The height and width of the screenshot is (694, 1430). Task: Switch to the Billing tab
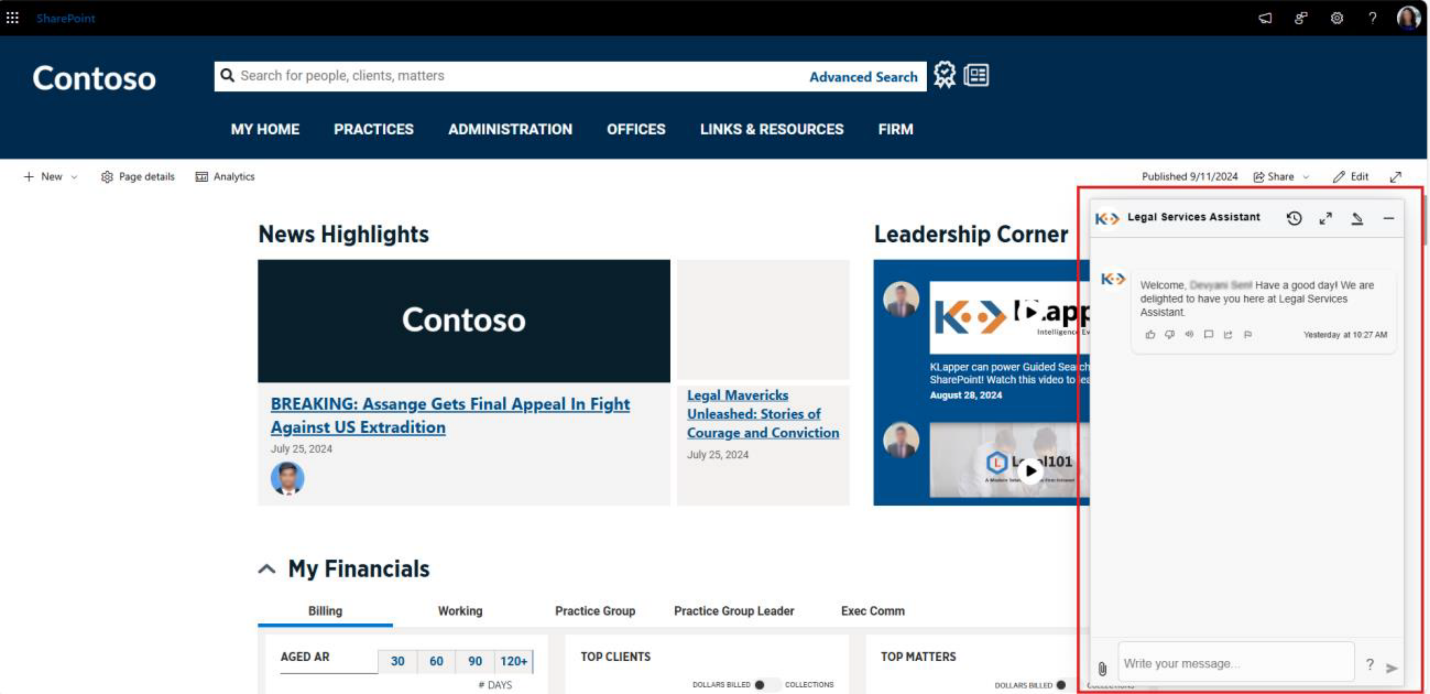(325, 611)
